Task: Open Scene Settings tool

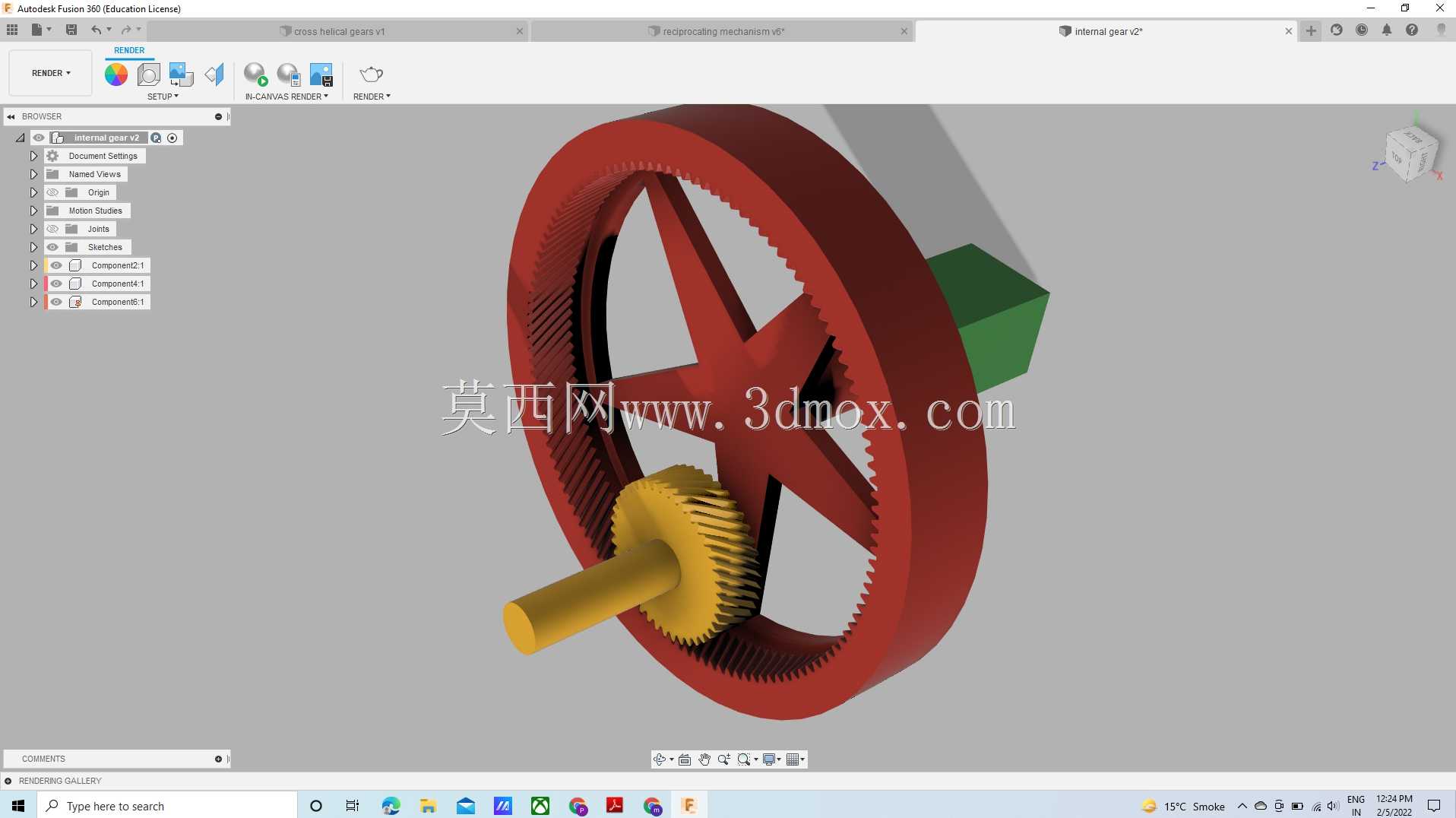Action: tap(149, 75)
